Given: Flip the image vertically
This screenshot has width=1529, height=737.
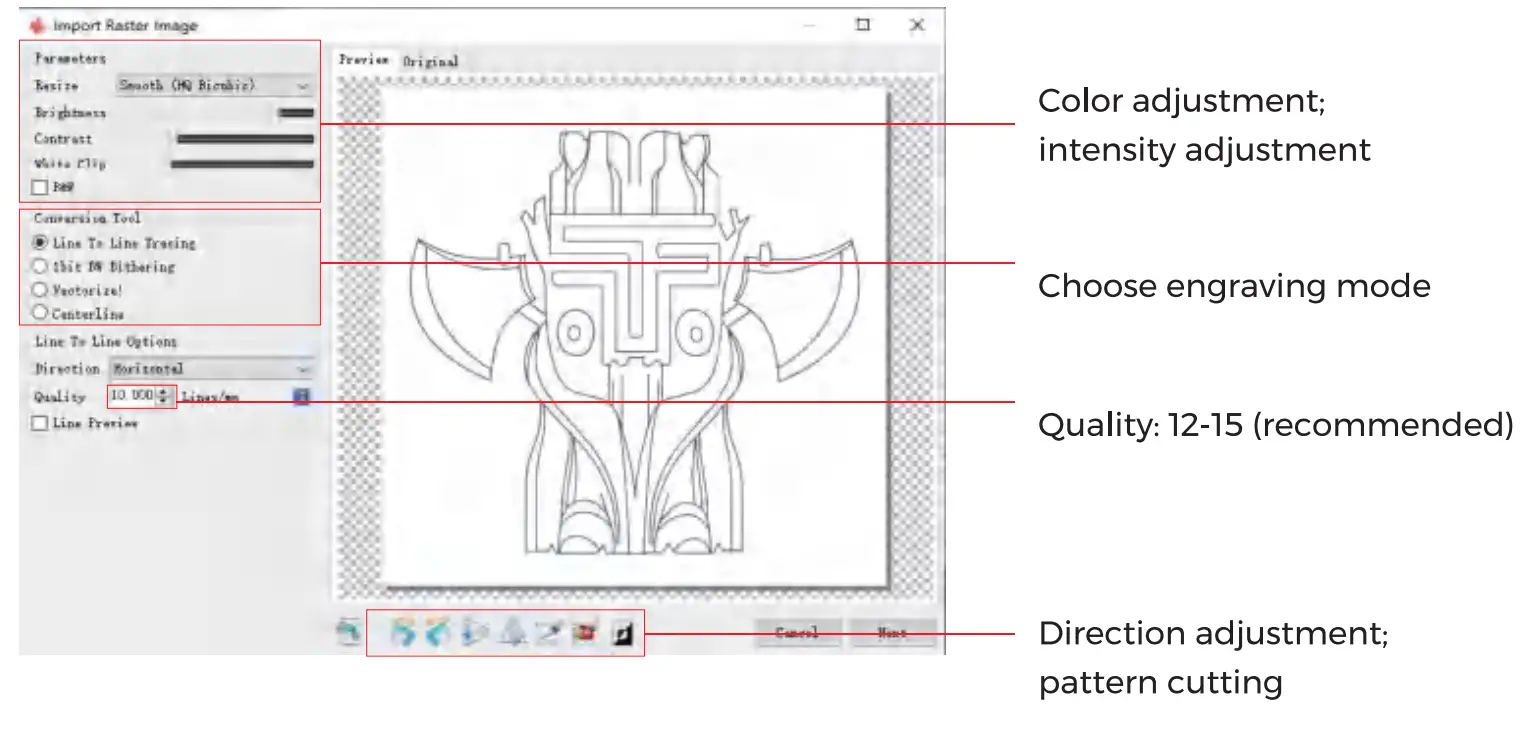Looking at the screenshot, I should click(x=513, y=633).
